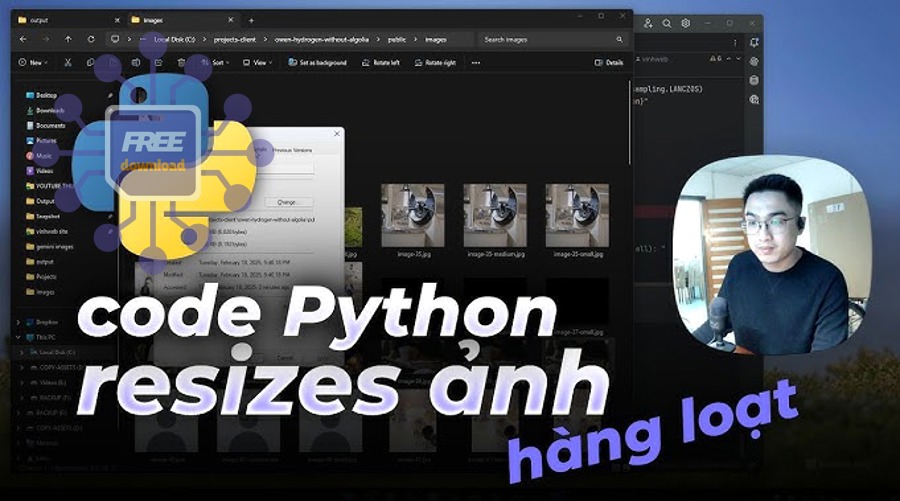
Task: Click the Cut scissors icon
Action: click(x=68, y=62)
